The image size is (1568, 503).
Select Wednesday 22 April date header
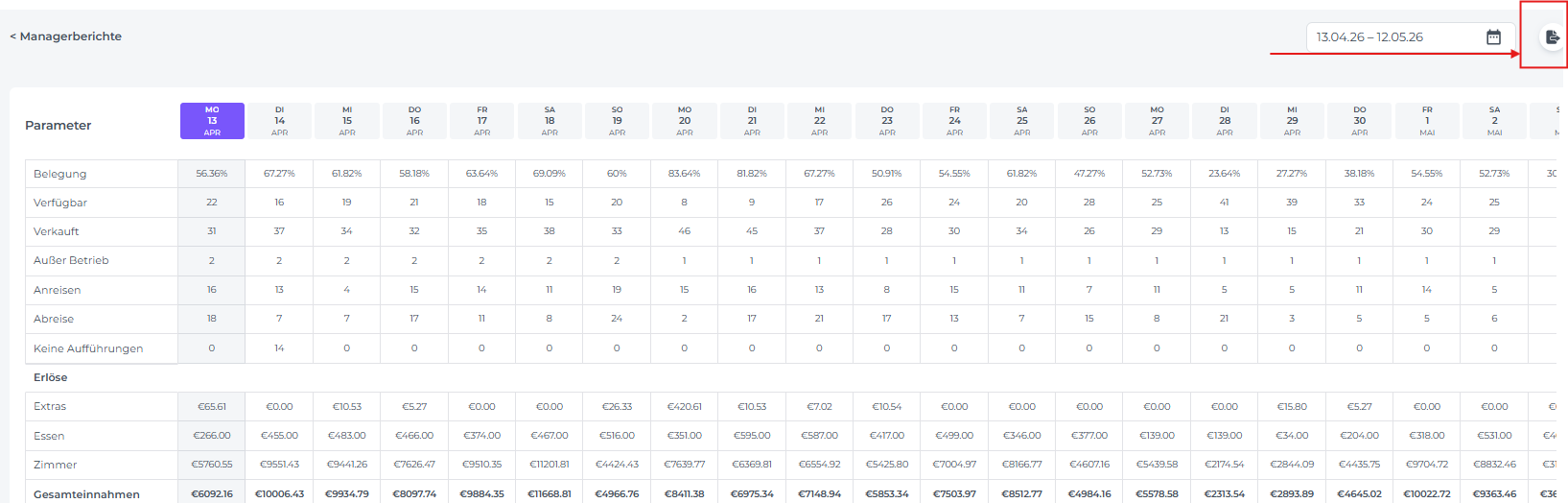(x=819, y=121)
